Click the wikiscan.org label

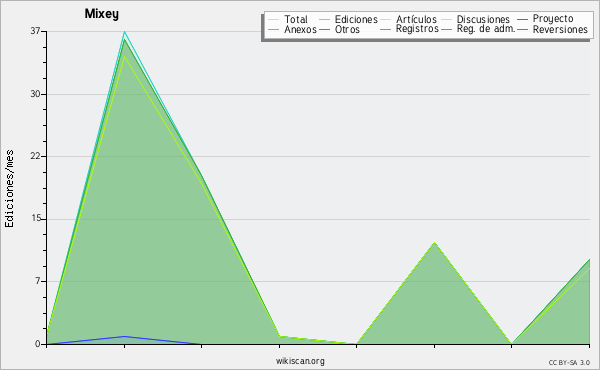tap(300, 361)
